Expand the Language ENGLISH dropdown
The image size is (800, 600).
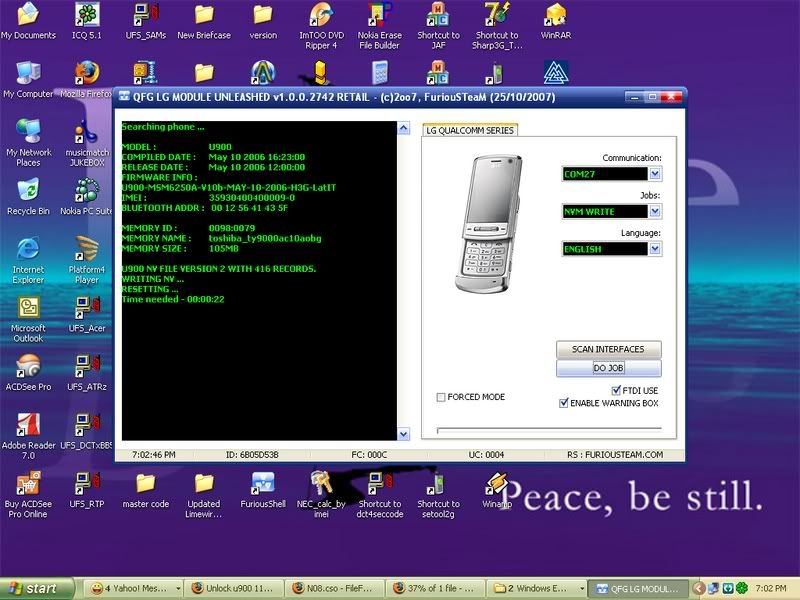click(655, 248)
